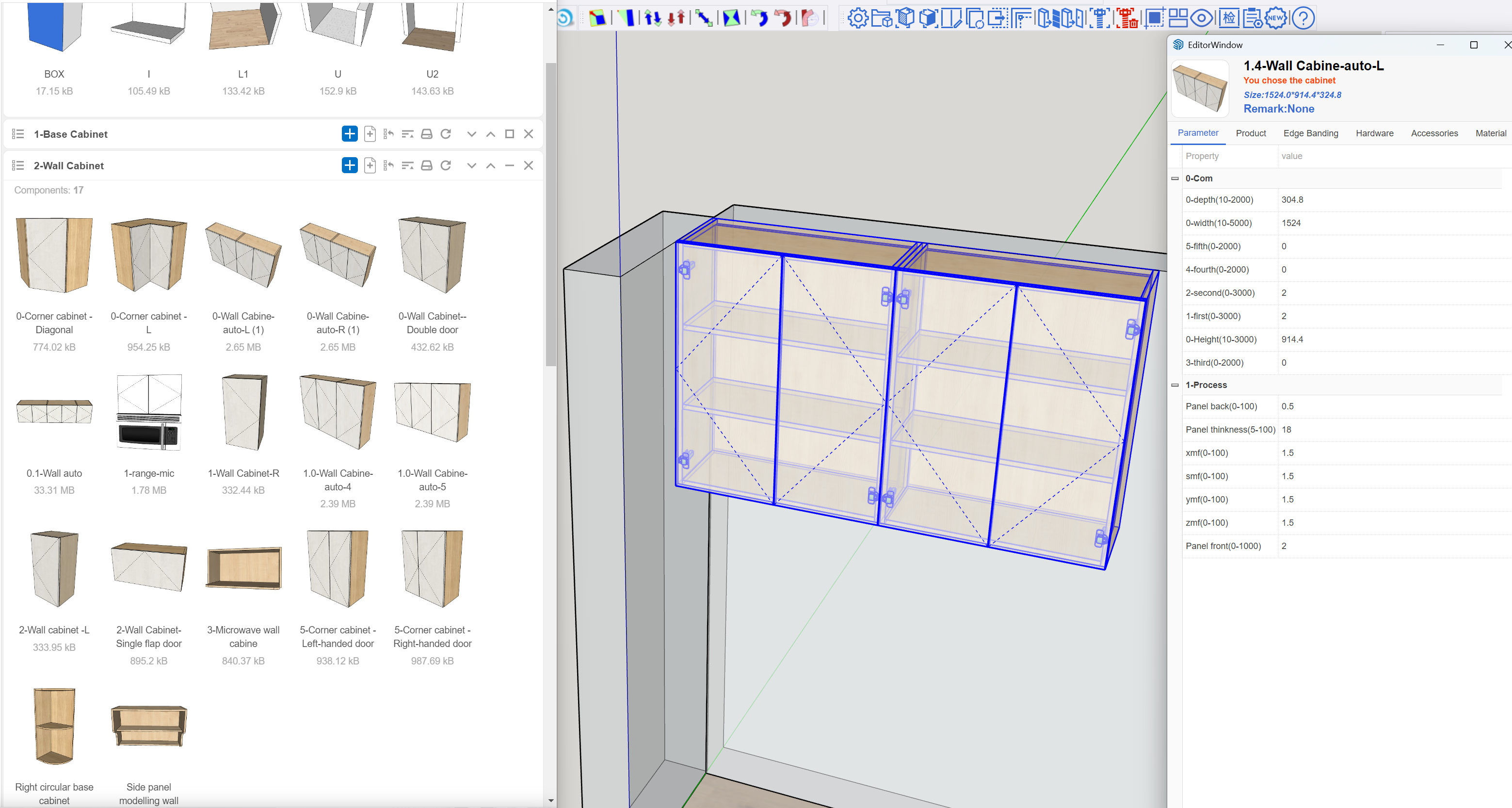The height and width of the screenshot is (808, 1512).
Task: Switch to the Hardware tab
Action: pyautogui.click(x=1374, y=133)
